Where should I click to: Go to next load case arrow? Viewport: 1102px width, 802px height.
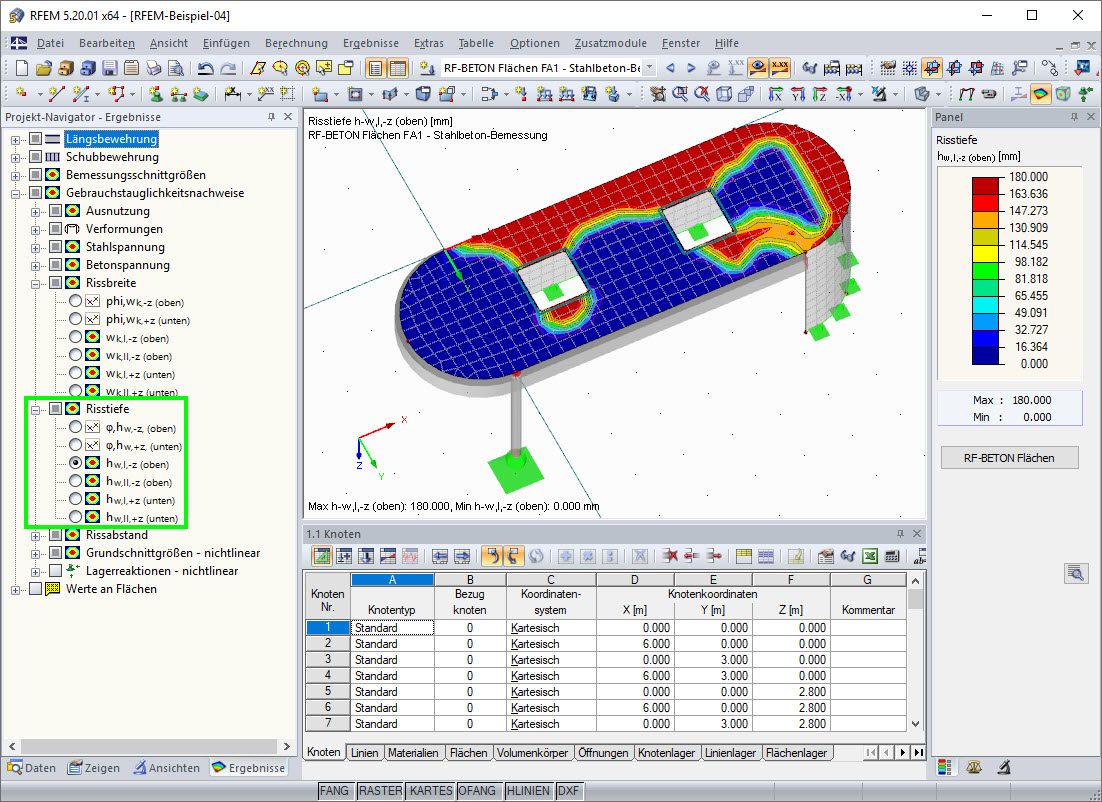pos(692,68)
